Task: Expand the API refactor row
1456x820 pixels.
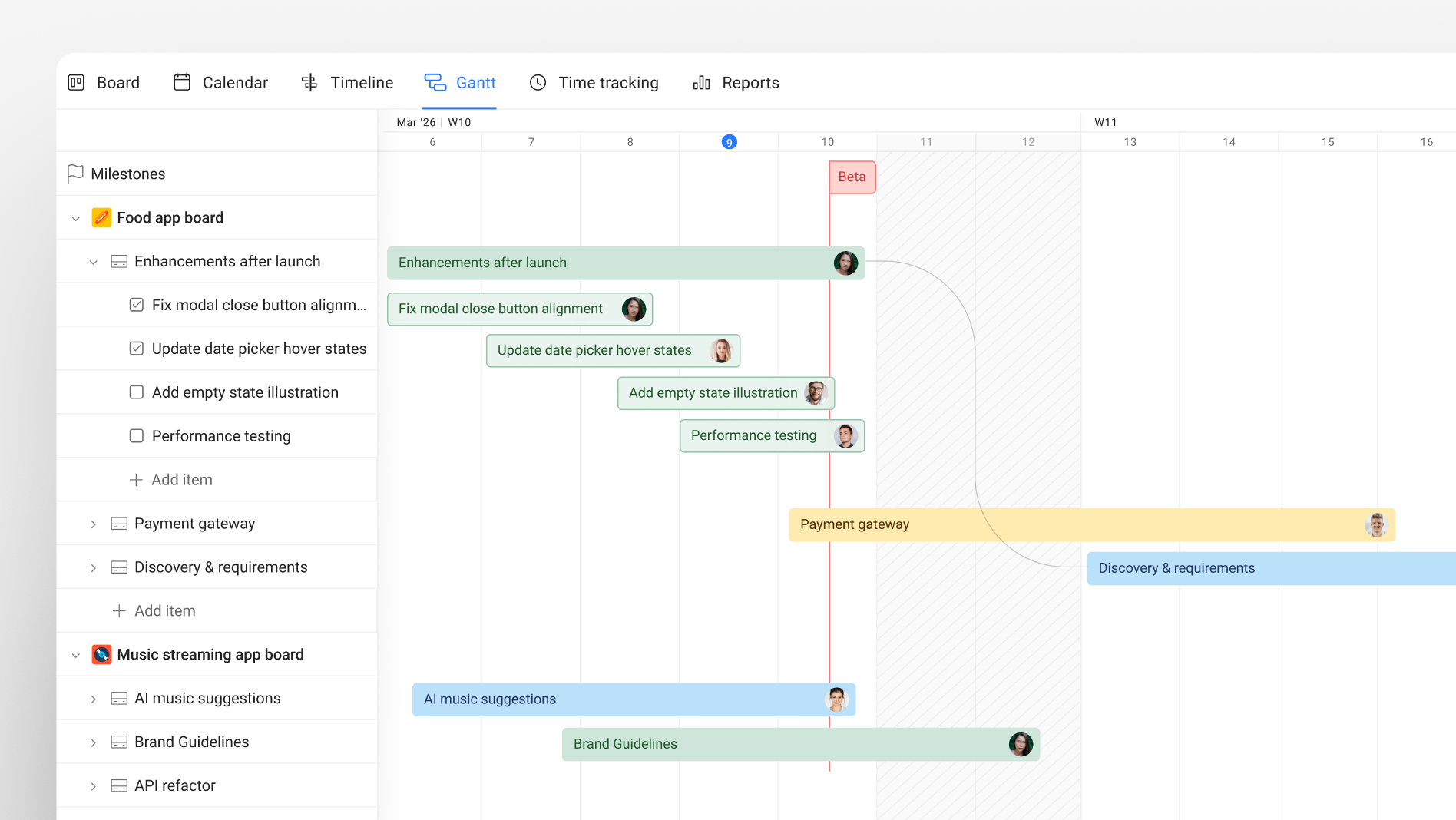Action: (x=94, y=787)
